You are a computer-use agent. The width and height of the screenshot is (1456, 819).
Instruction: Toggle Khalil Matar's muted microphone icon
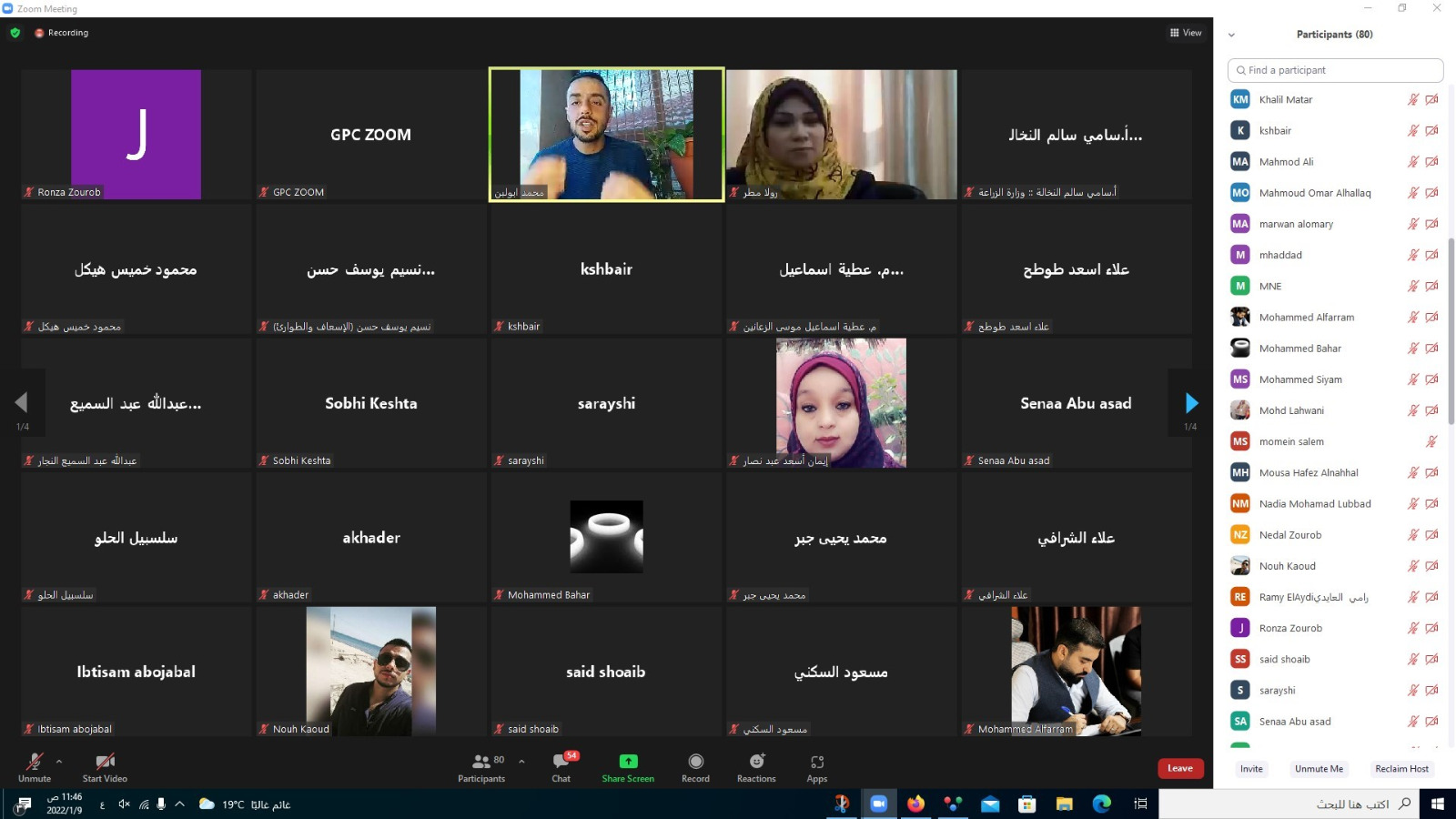[1412, 100]
